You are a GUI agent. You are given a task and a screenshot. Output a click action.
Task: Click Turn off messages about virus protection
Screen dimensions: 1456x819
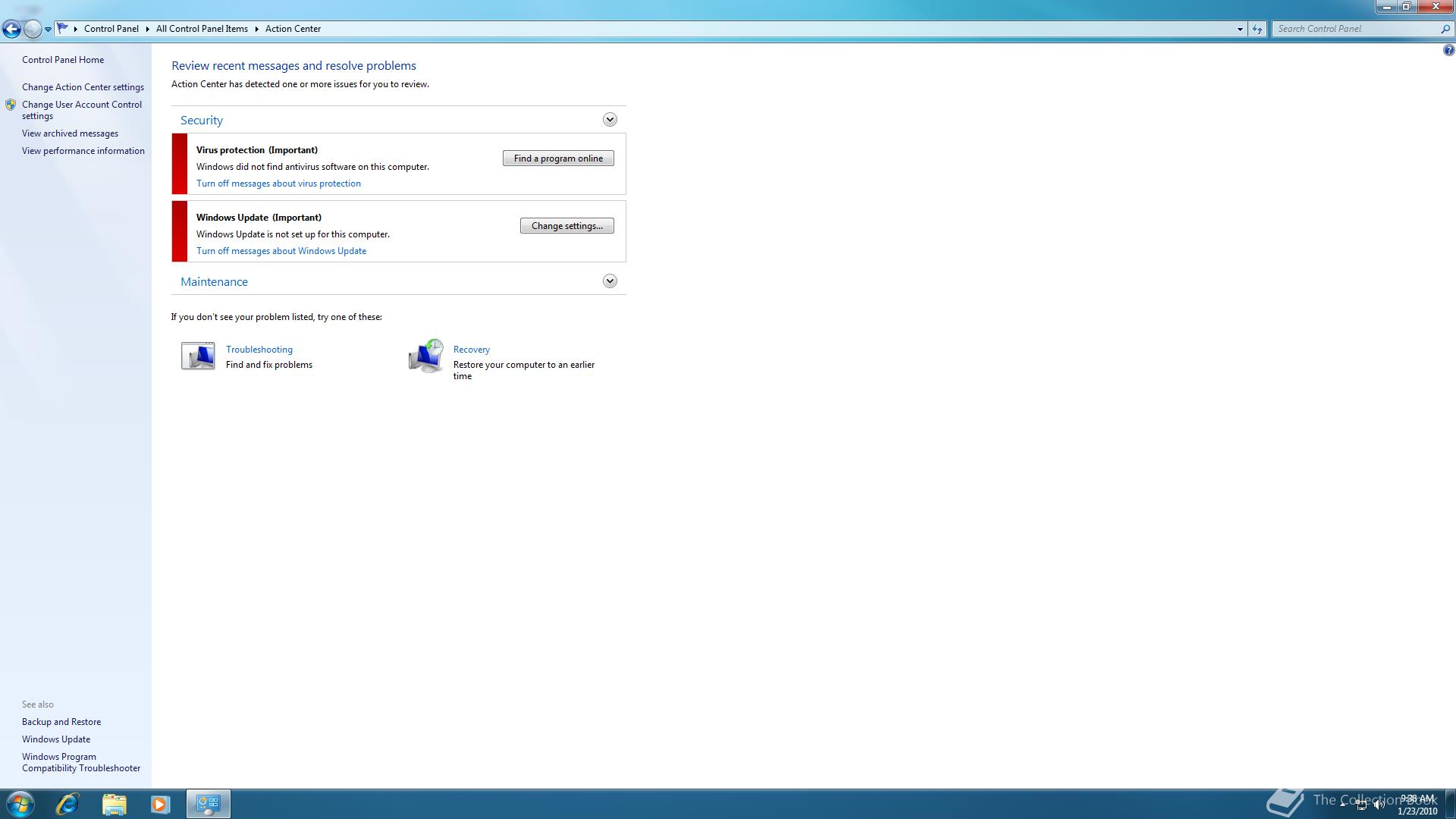click(x=278, y=184)
